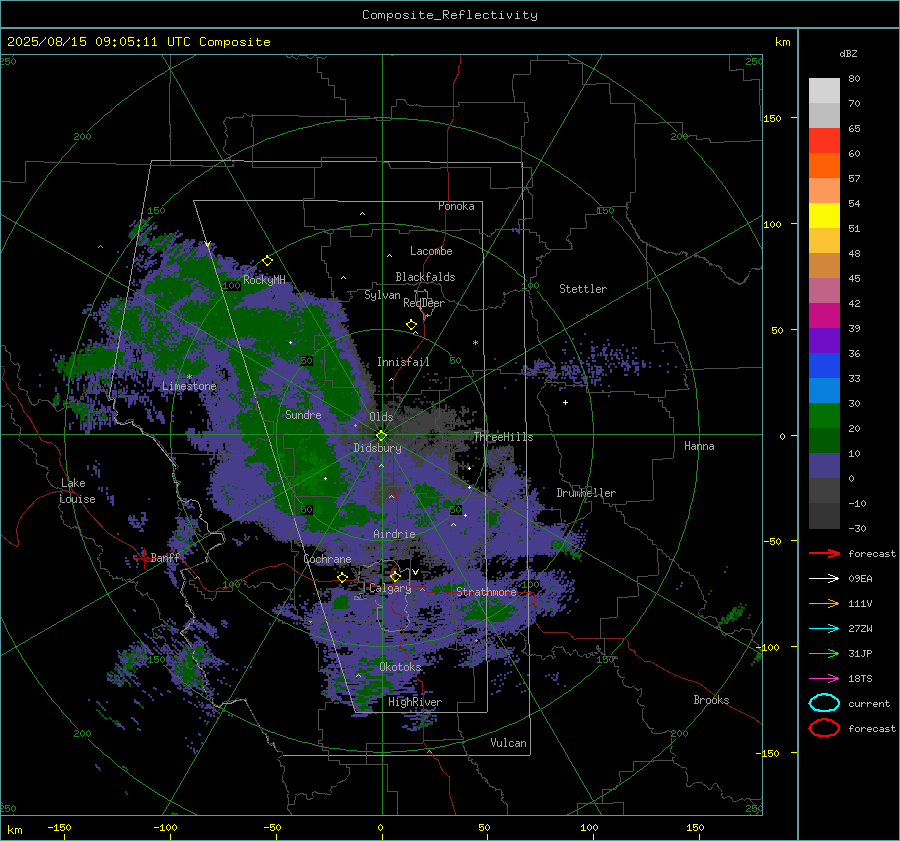Select the bright green swatch between 30 and 20

(x=824, y=415)
